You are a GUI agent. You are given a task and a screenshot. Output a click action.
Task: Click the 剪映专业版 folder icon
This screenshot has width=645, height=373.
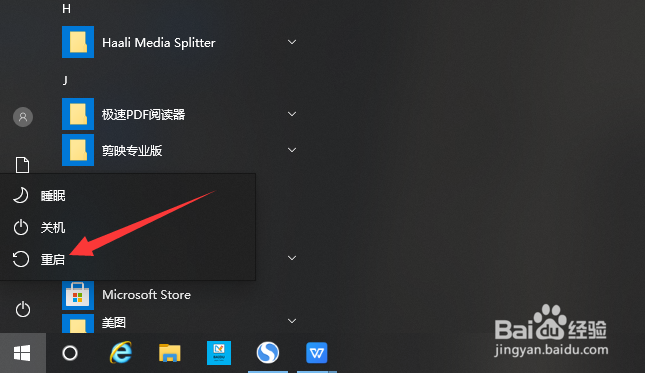coord(78,150)
